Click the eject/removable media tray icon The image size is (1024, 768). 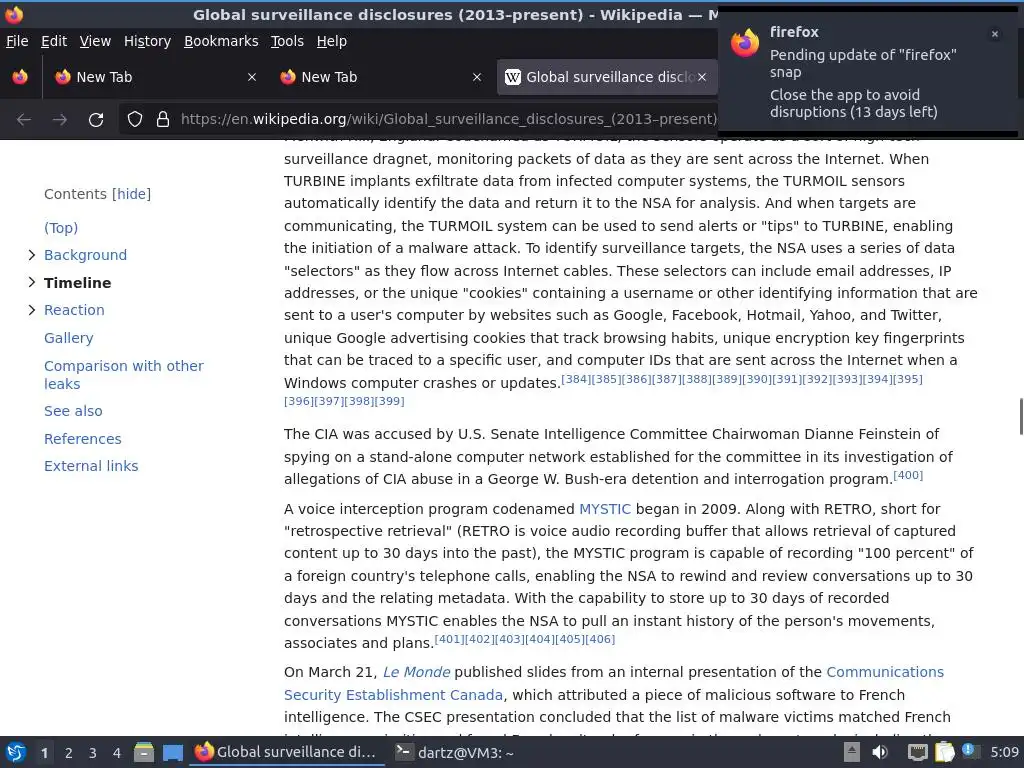pyautogui.click(x=852, y=752)
